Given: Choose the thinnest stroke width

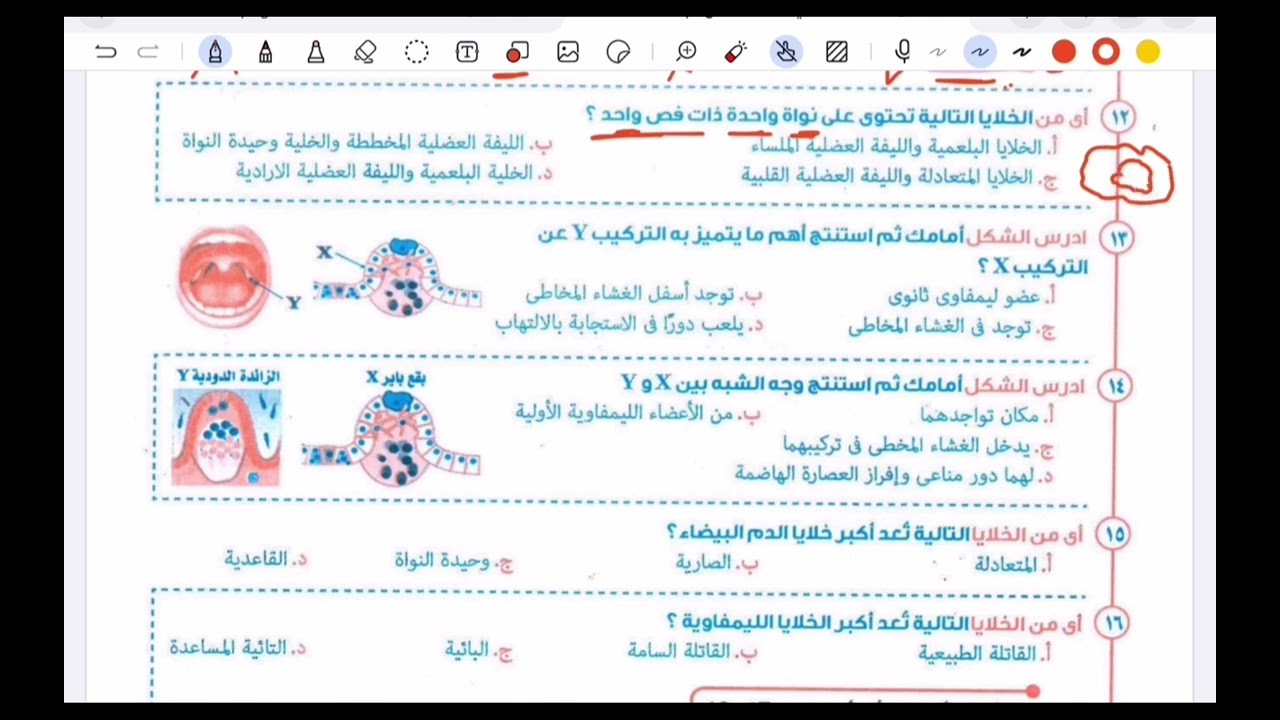Looking at the screenshot, I should (938, 52).
